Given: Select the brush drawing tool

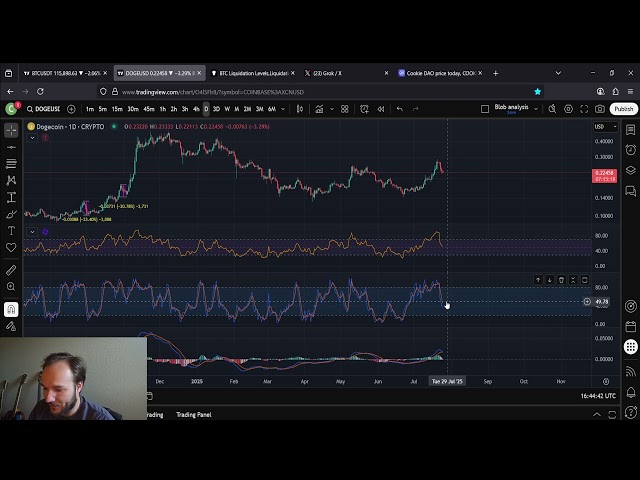Looking at the screenshot, I should click(11, 214).
